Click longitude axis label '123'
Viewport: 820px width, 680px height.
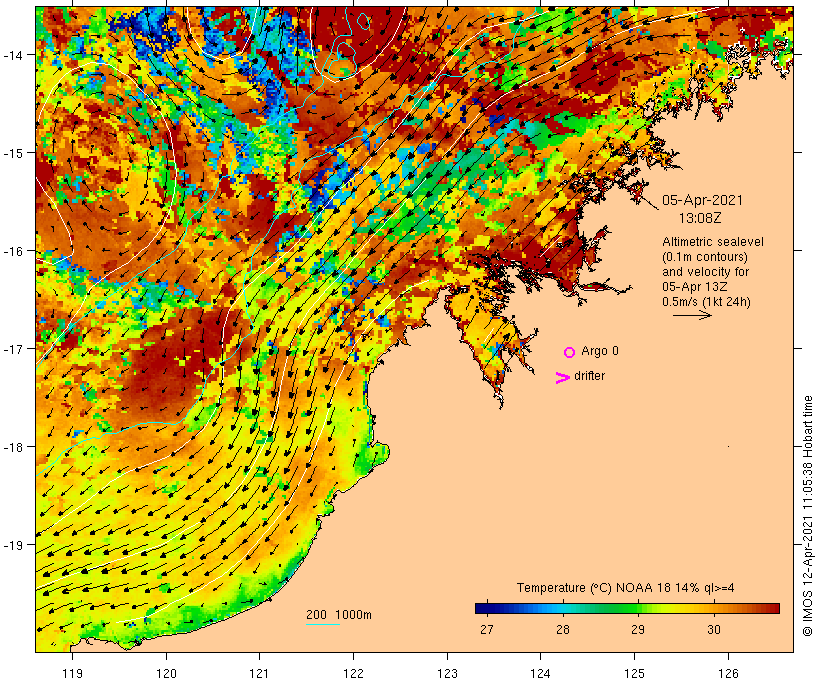(x=447, y=673)
